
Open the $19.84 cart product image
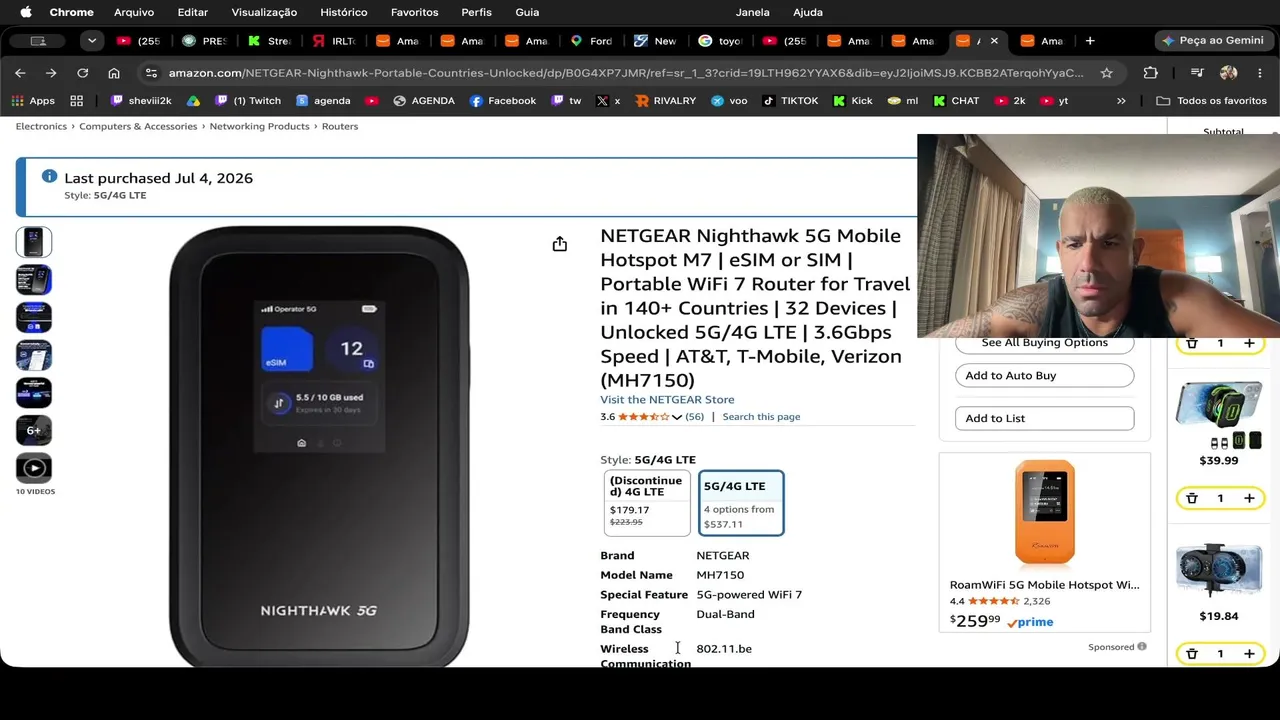(1219, 569)
